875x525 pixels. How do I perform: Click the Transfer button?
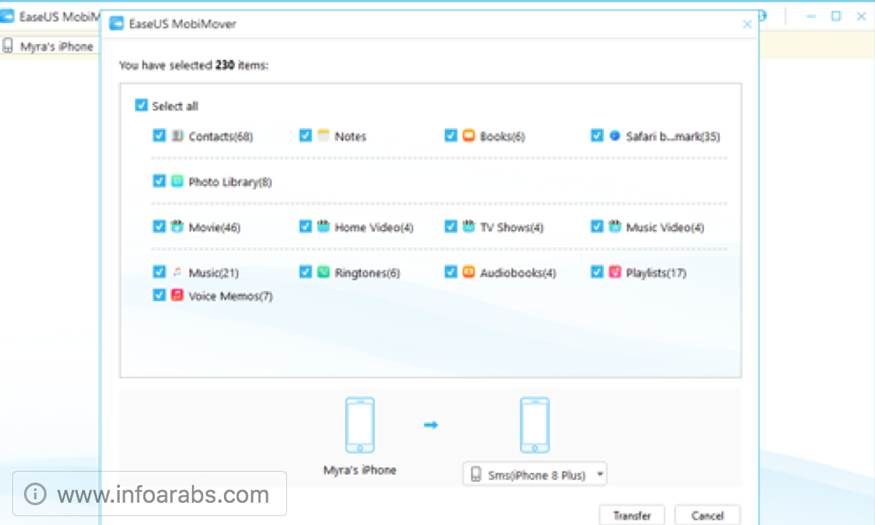click(x=632, y=516)
